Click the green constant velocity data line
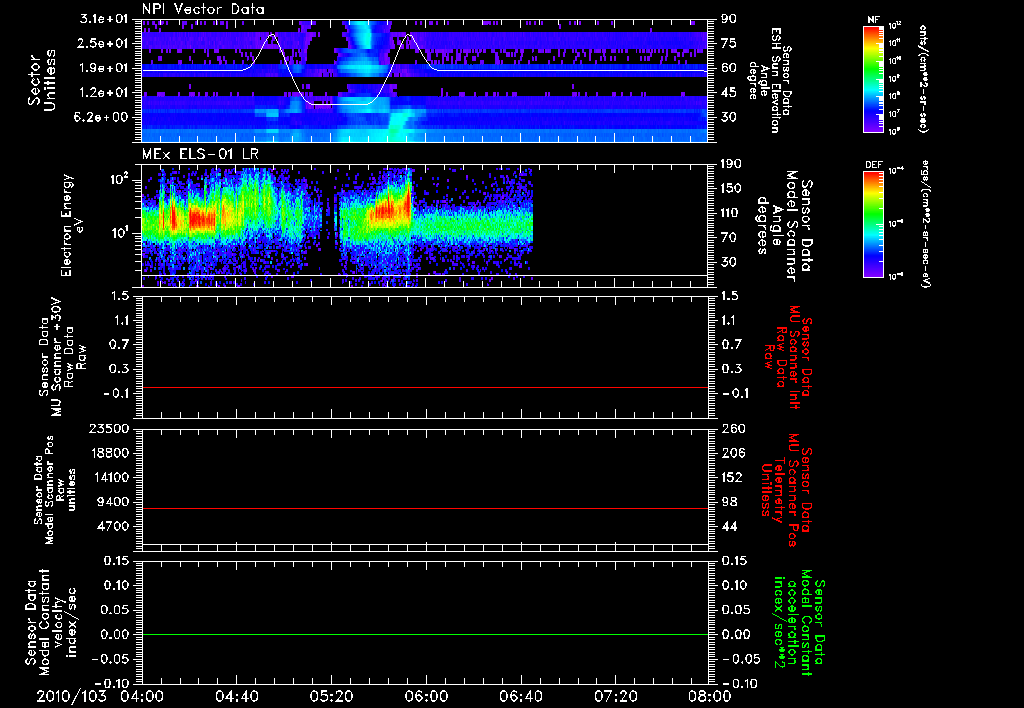This screenshot has width=1024, height=708. (424, 634)
